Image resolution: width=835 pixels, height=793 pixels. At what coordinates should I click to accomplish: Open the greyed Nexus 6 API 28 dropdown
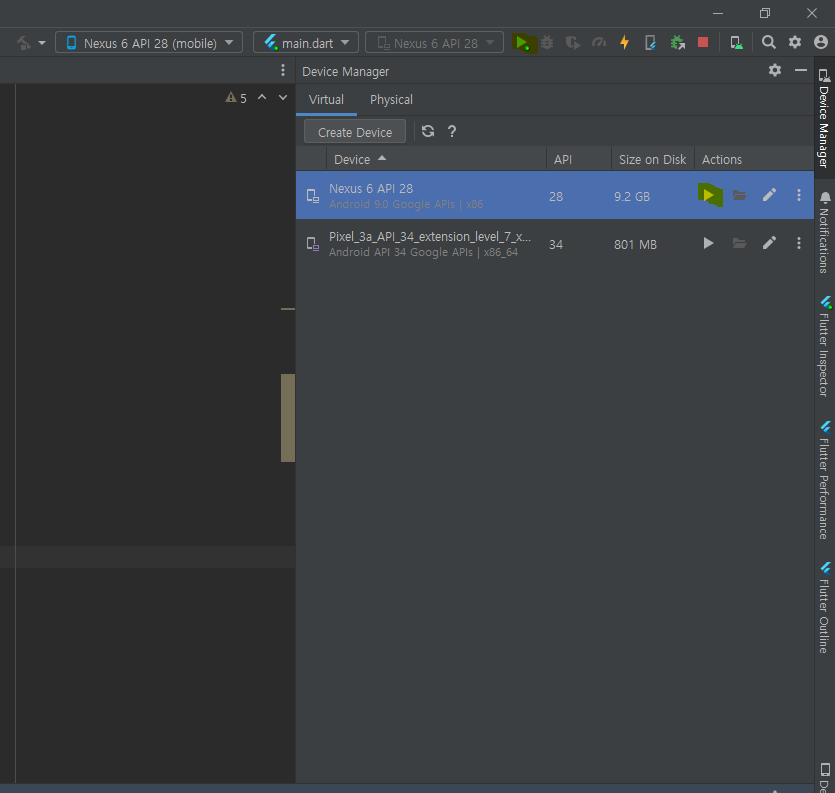pos(435,43)
